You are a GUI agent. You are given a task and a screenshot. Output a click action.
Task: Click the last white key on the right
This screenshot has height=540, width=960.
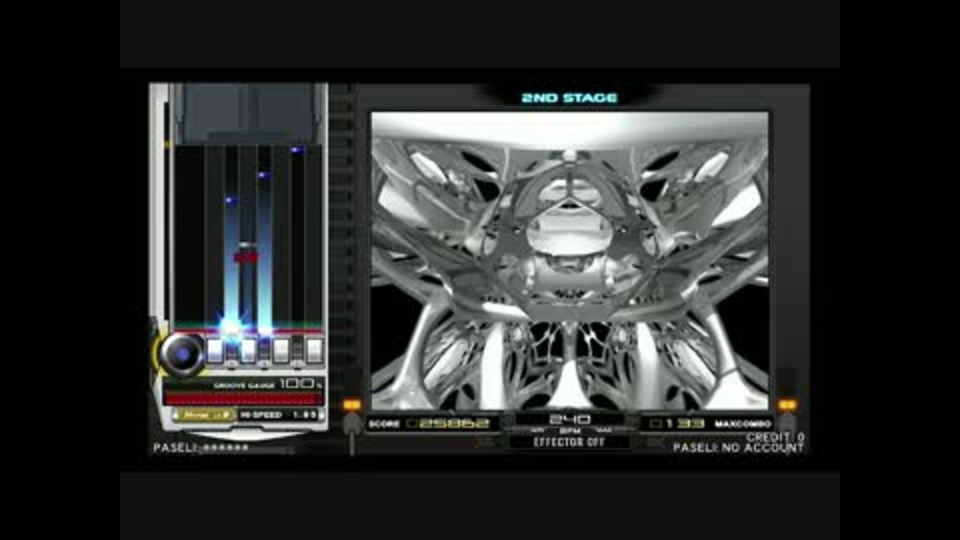click(x=314, y=351)
